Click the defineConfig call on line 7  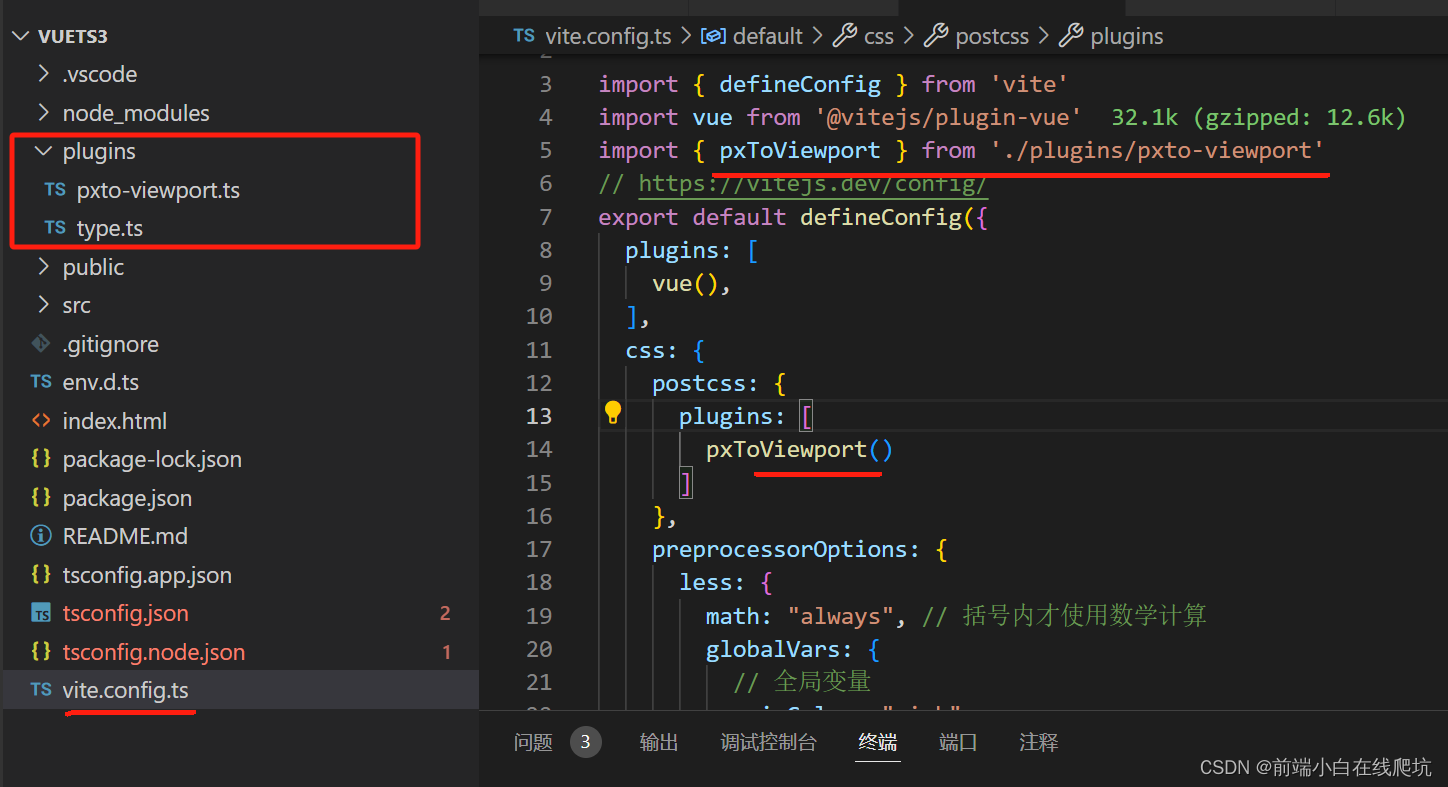(880, 217)
